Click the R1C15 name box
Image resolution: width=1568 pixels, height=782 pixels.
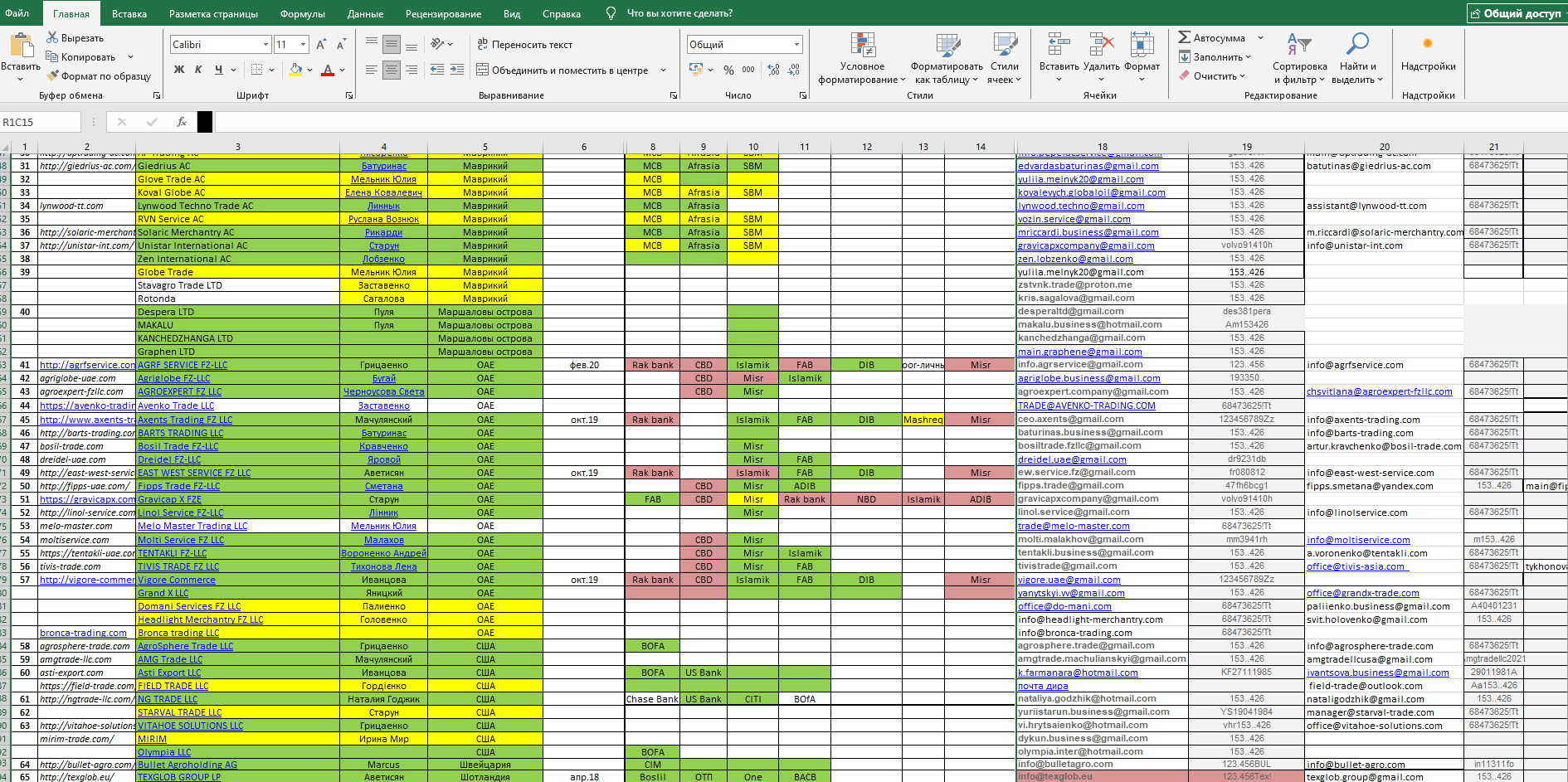(40, 122)
